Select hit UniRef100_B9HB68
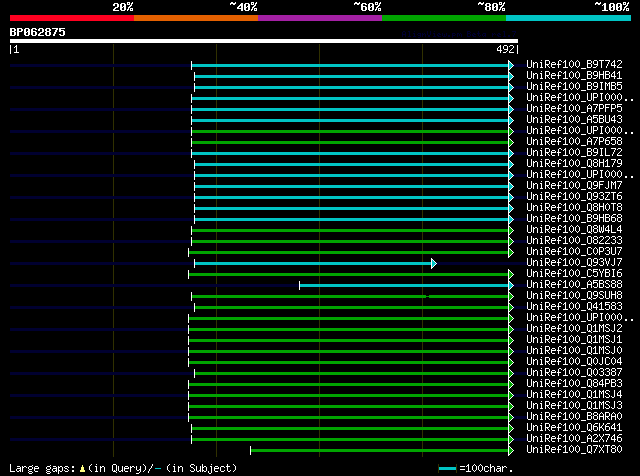 click(x=574, y=218)
